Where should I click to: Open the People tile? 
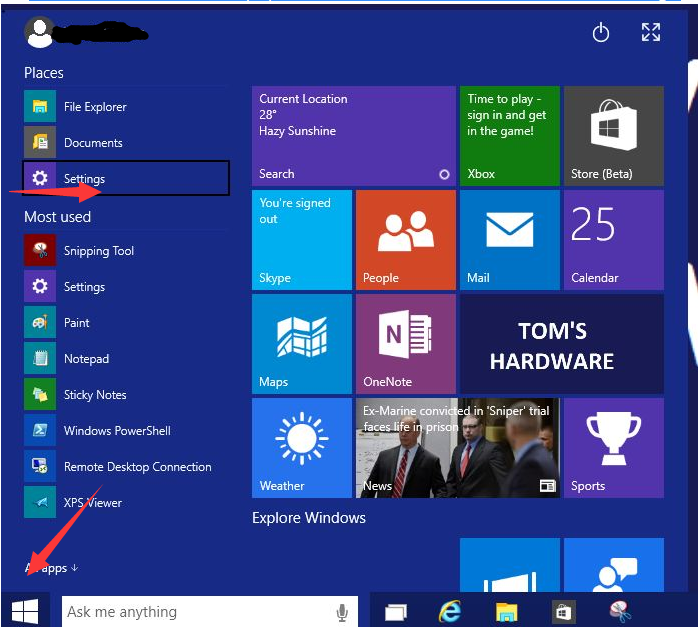[406, 240]
